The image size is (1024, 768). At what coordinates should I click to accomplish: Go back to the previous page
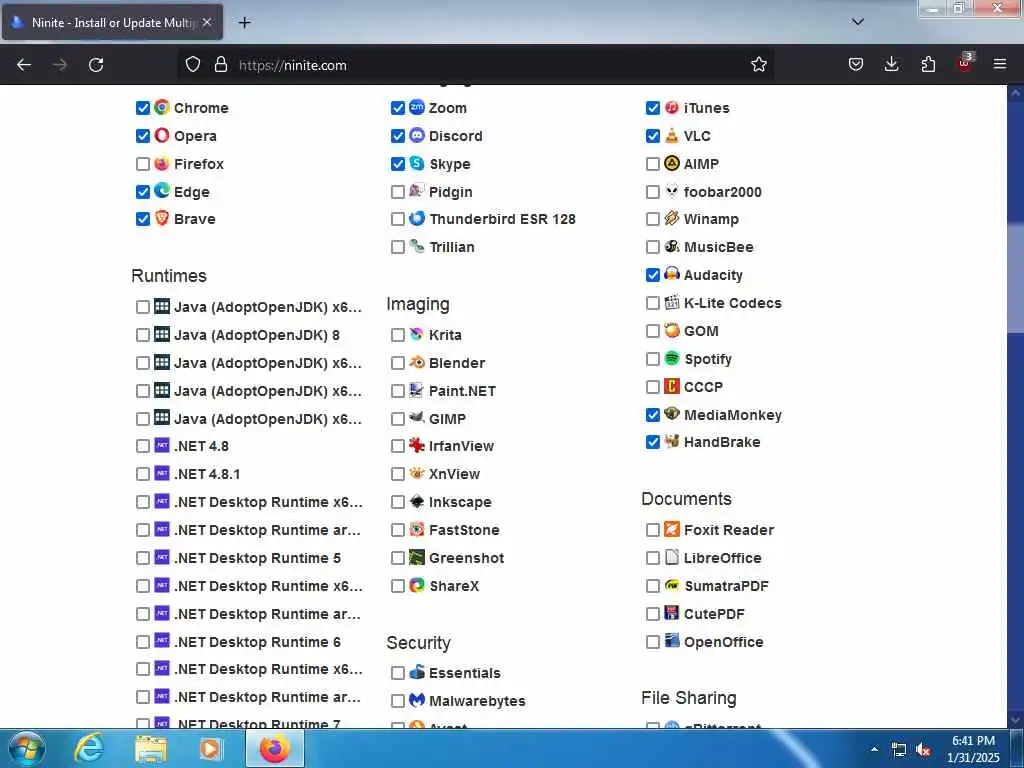pyautogui.click(x=24, y=65)
